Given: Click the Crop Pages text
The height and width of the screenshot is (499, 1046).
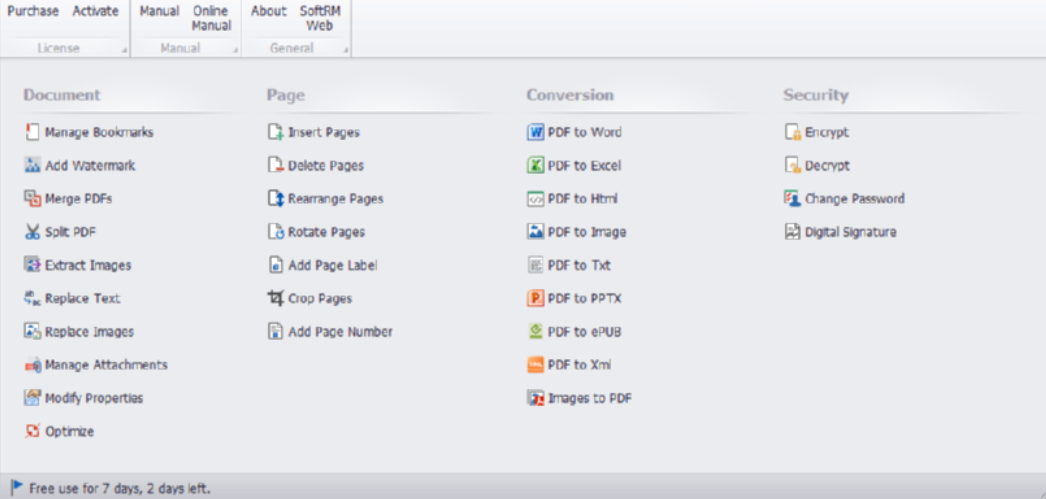Looking at the screenshot, I should pos(320,298).
